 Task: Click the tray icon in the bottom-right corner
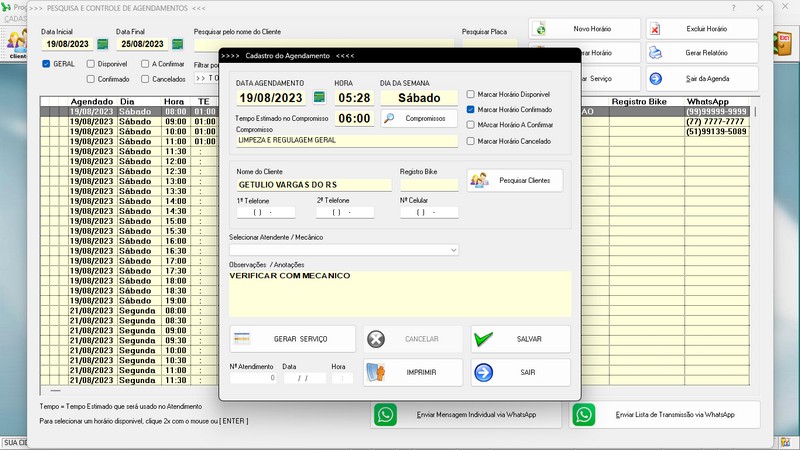pyautogui.click(x=786, y=442)
